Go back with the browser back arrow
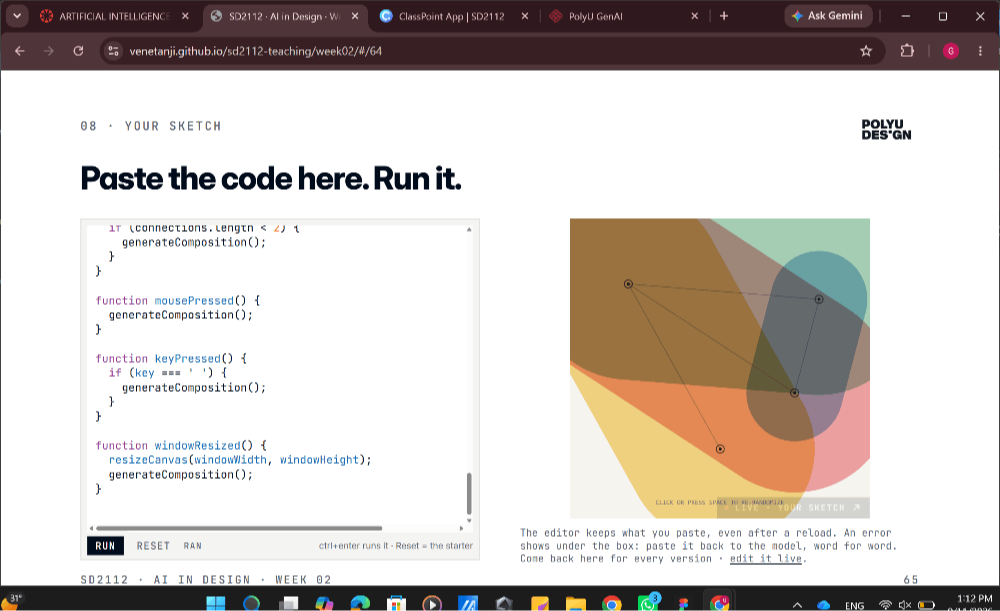 pyautogui.click(x=20, y=51)
